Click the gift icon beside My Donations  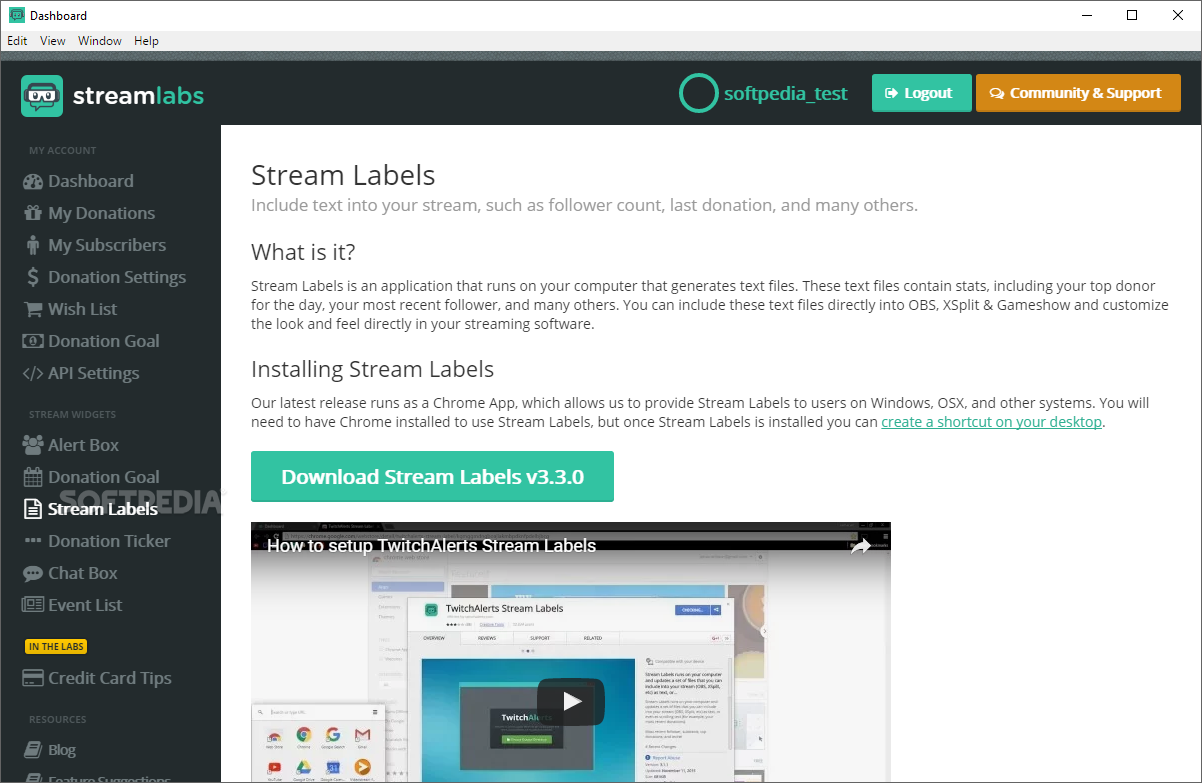click(x=32, y=213)
